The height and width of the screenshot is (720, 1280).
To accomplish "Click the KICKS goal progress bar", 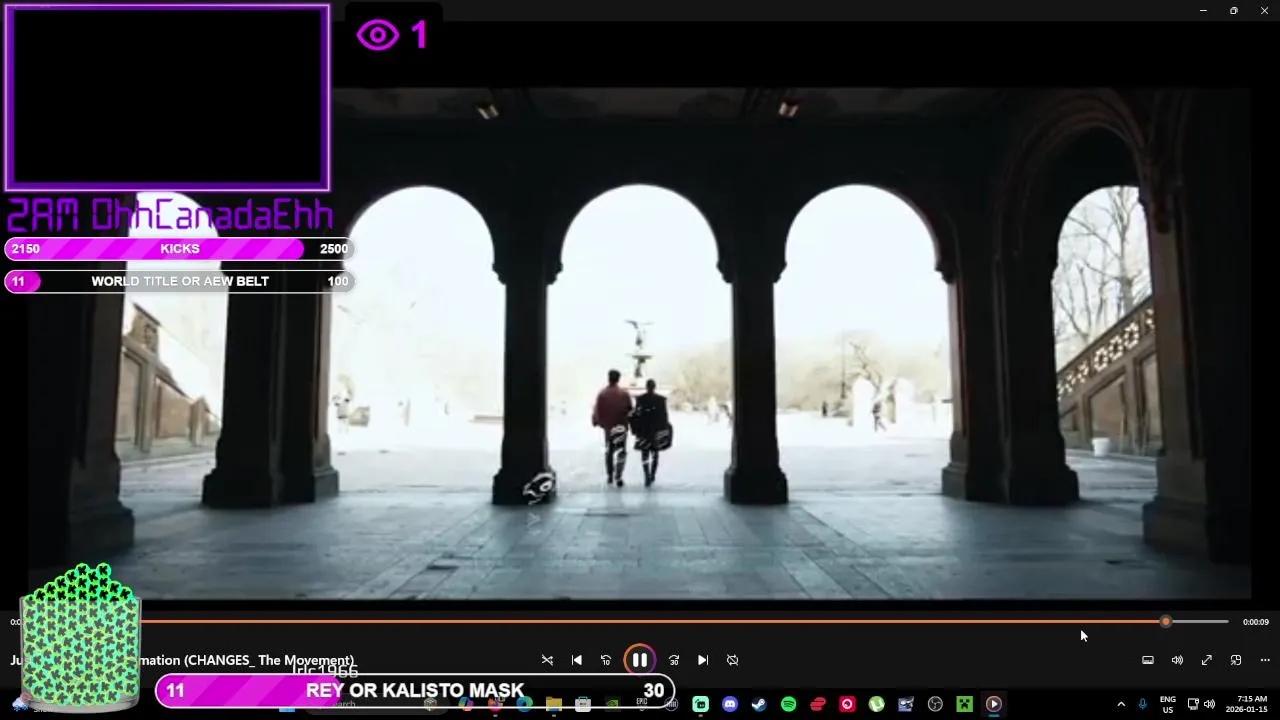I will [x=179, y=249].
